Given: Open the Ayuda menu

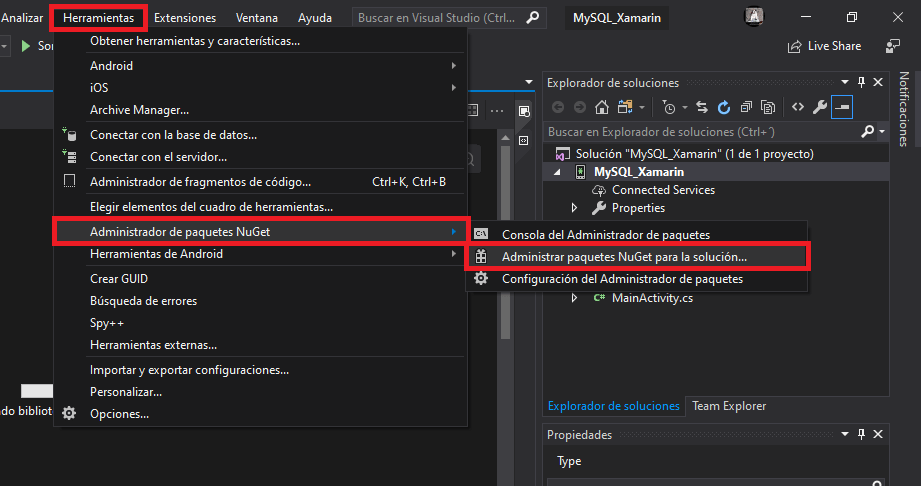Looking at the screenshot, I should 315,18.
